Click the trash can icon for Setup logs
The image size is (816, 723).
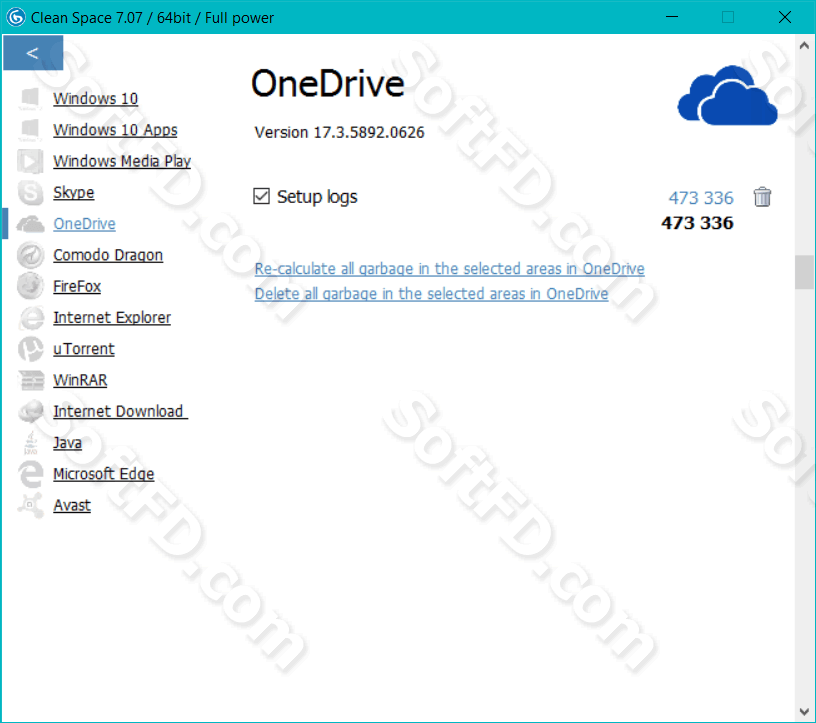point(762,197)
